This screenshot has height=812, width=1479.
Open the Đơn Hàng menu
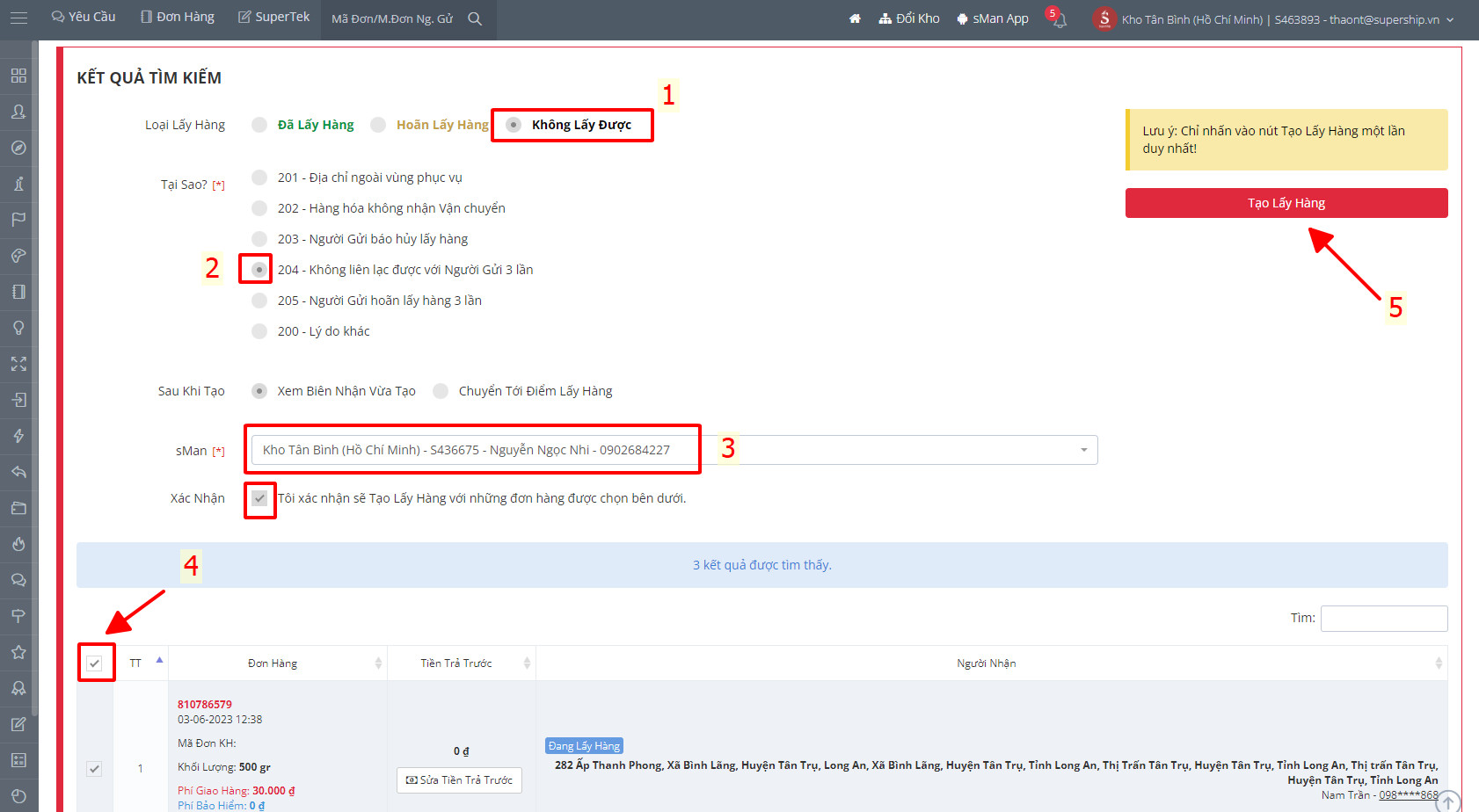pos(178,17)
